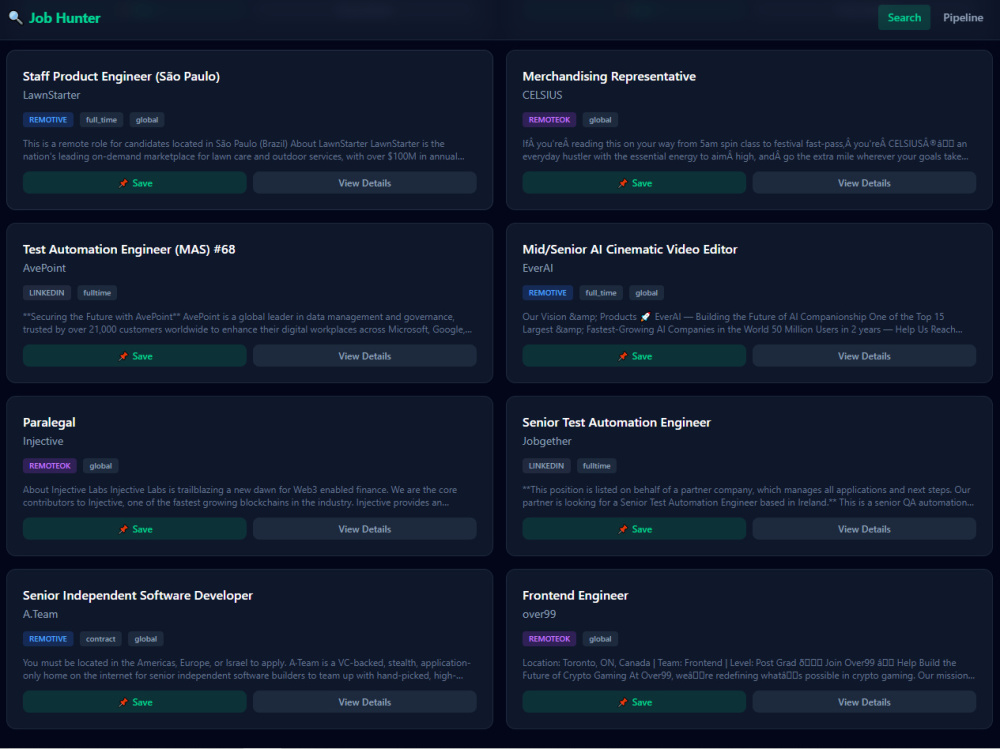
Task: Click the Senior Independent Software Developer title
Action: (x=138, y=595)
